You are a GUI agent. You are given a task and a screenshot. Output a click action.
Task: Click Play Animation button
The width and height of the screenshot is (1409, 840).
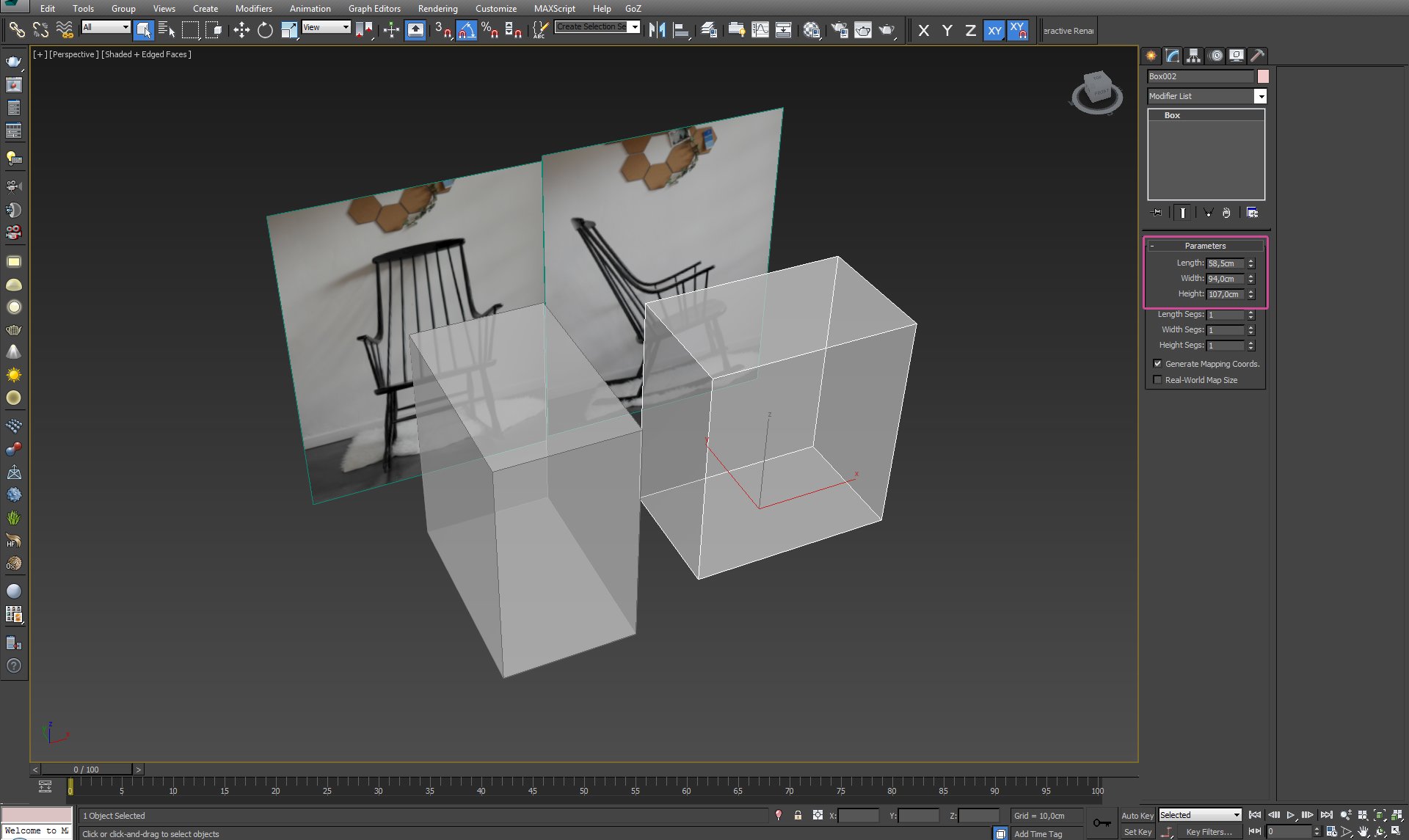point(1291,815)
